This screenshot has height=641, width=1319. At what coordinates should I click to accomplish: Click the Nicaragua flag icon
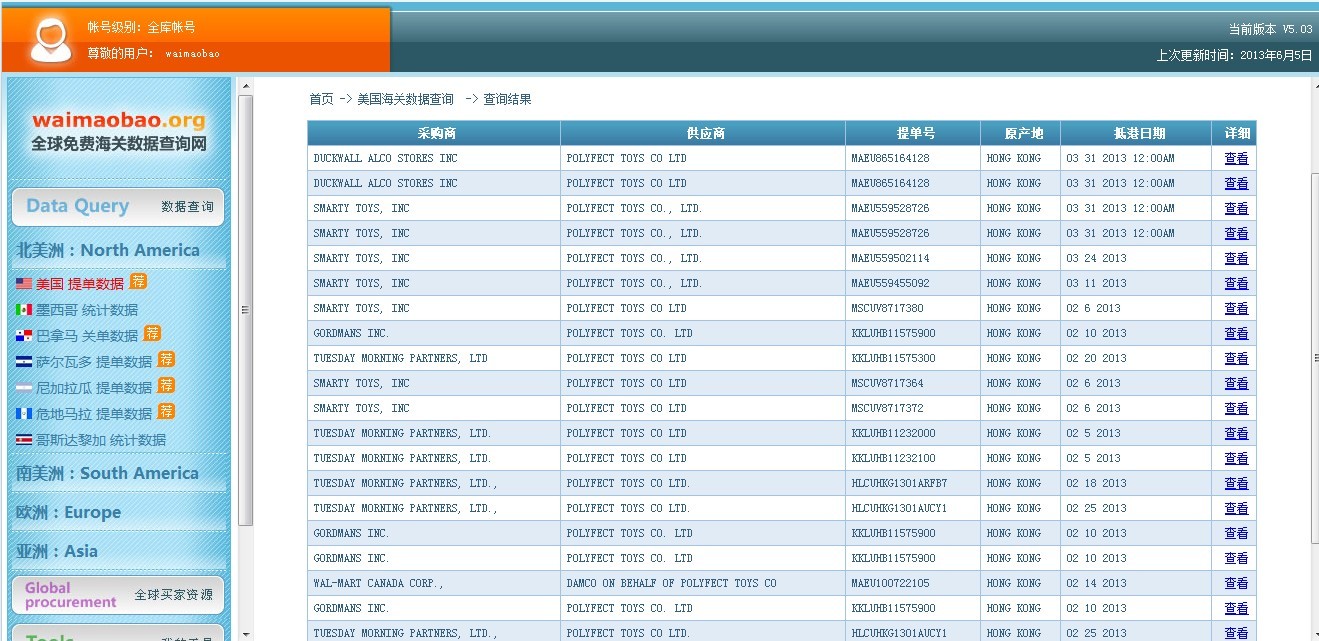[x=24, y=388]
